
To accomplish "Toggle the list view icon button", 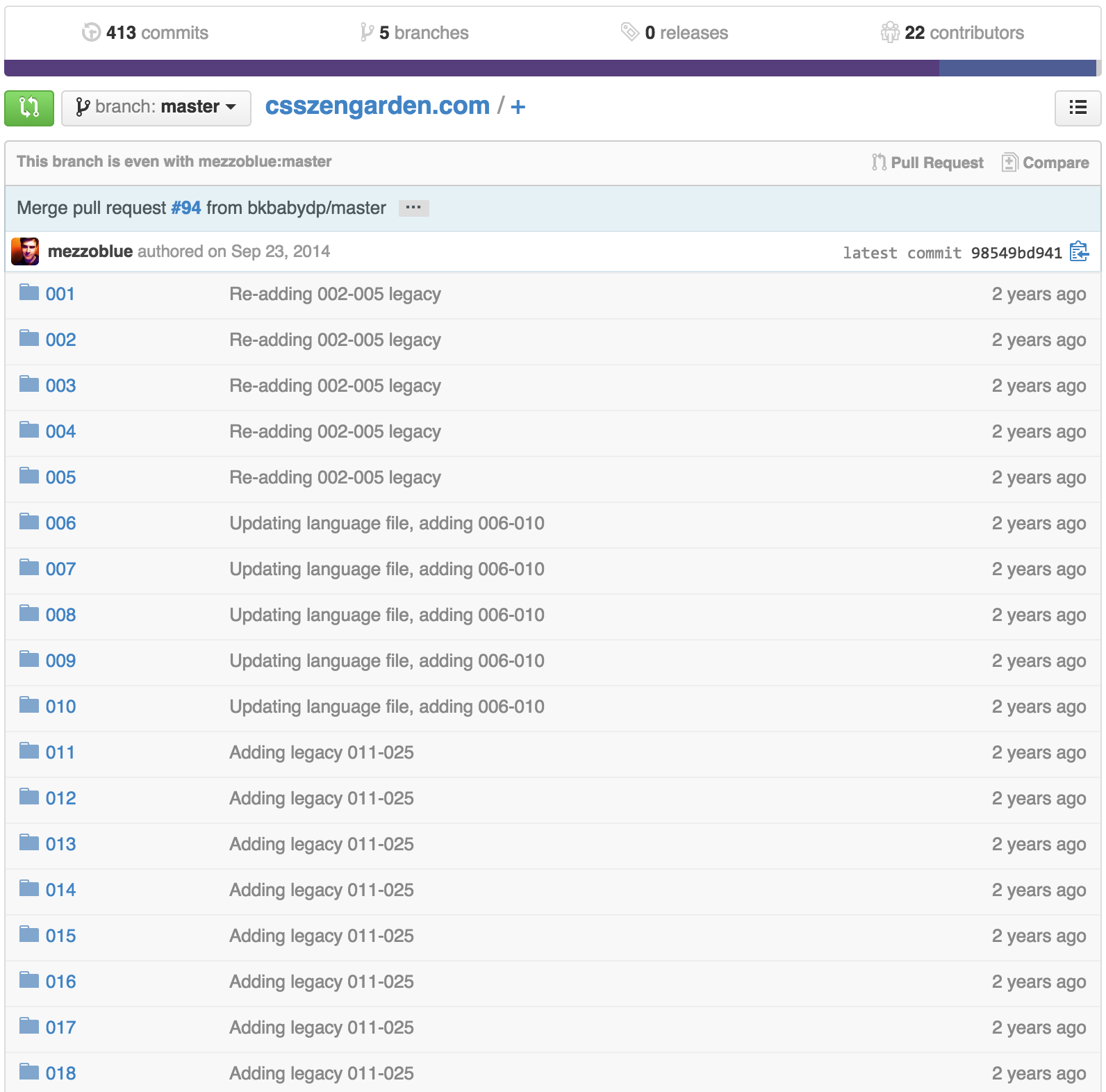I will click(1078, 108).
